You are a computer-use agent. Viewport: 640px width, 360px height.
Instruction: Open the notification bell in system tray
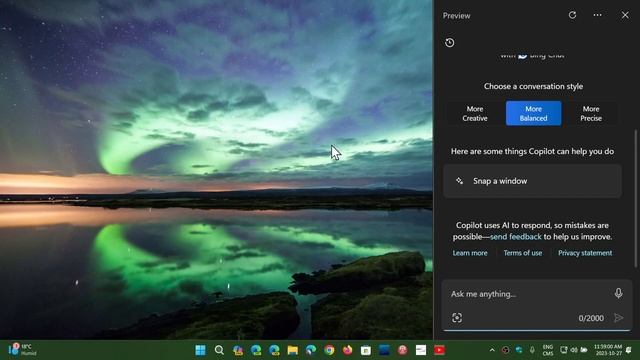tap(629, 350)
